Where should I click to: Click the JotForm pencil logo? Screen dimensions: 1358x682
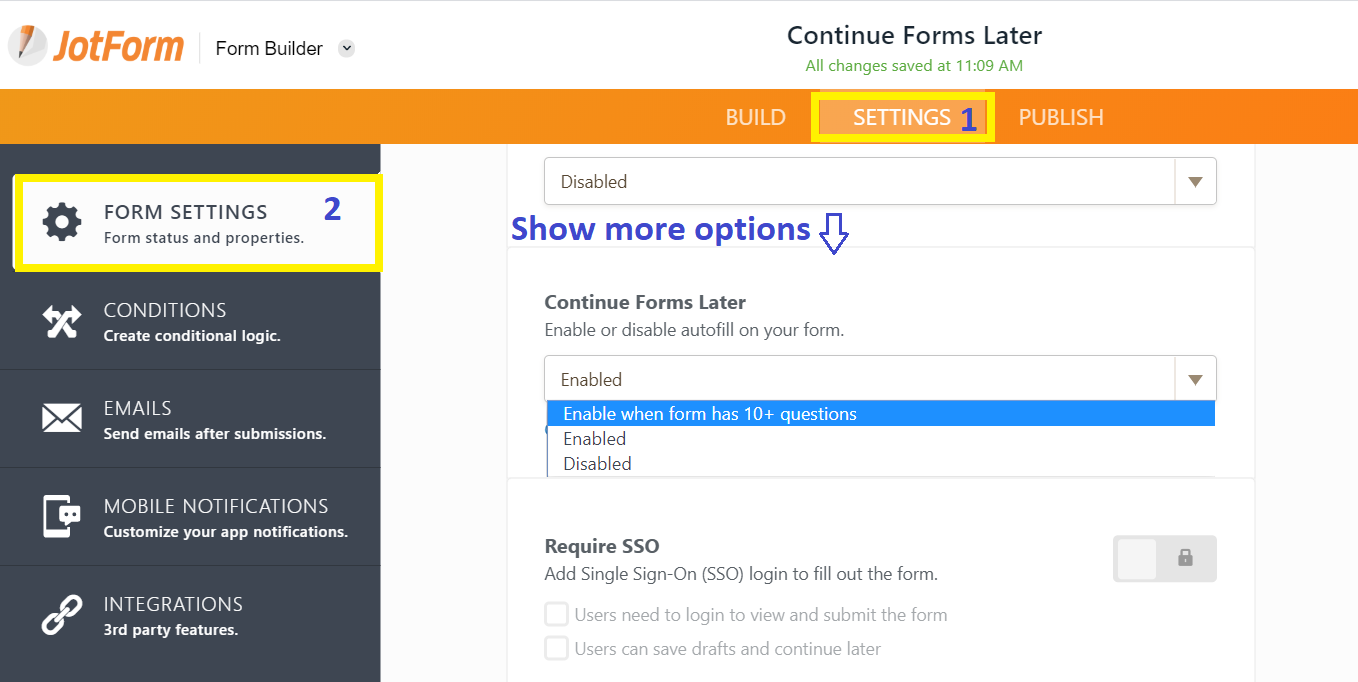28,46
